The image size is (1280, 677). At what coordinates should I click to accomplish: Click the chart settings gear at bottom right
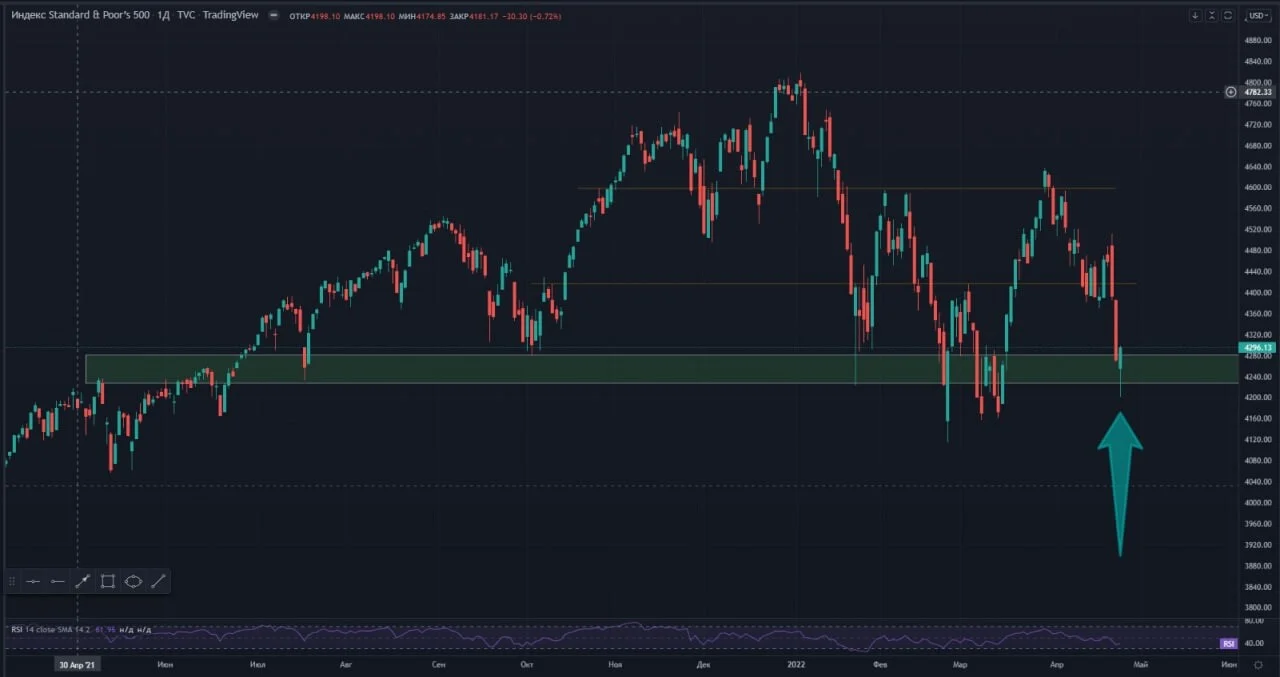pos(1259,664)
